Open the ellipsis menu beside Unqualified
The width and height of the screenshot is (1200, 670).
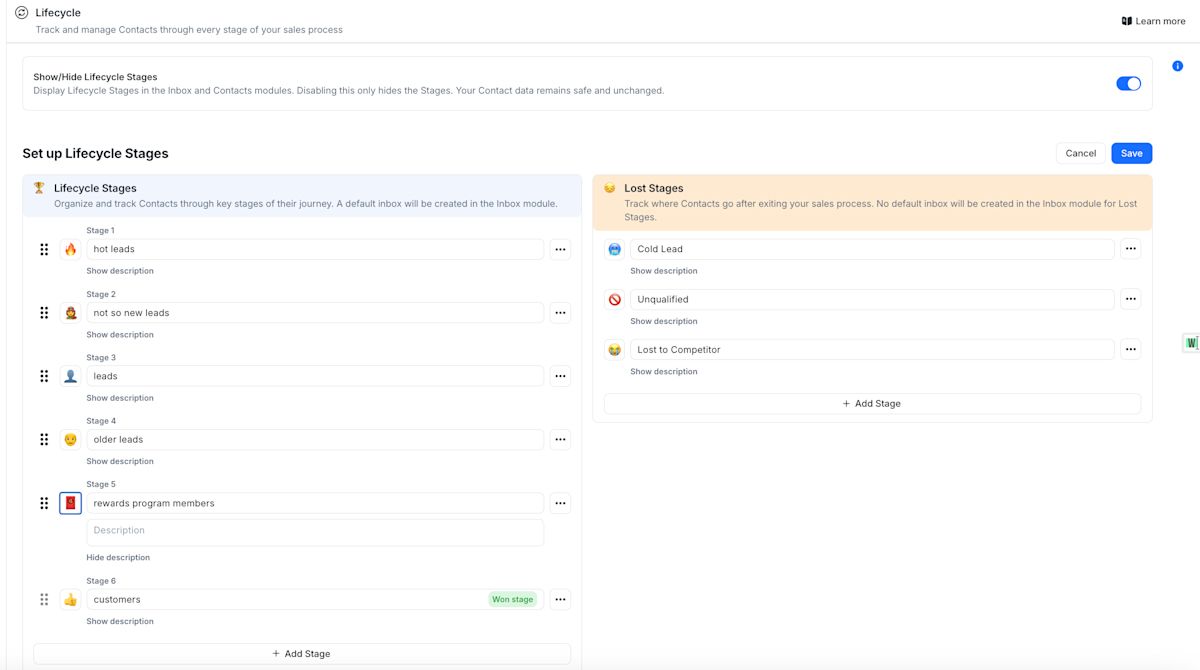tap(1130, 298)
